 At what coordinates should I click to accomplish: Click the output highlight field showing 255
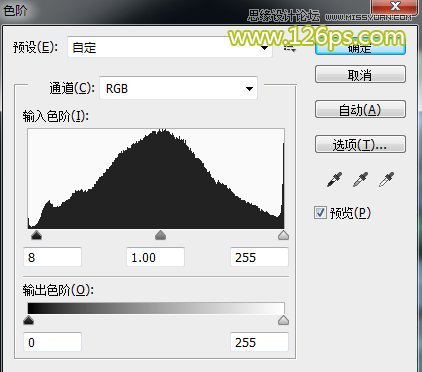(x=259, y=342)
